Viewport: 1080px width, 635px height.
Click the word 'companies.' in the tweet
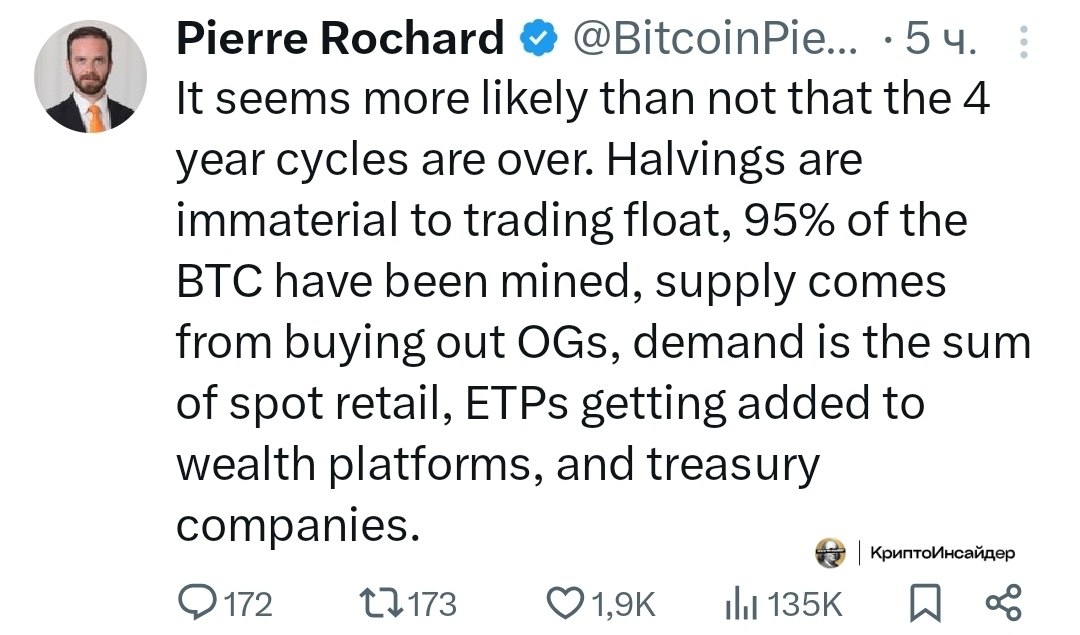click(x=298, y=526)
